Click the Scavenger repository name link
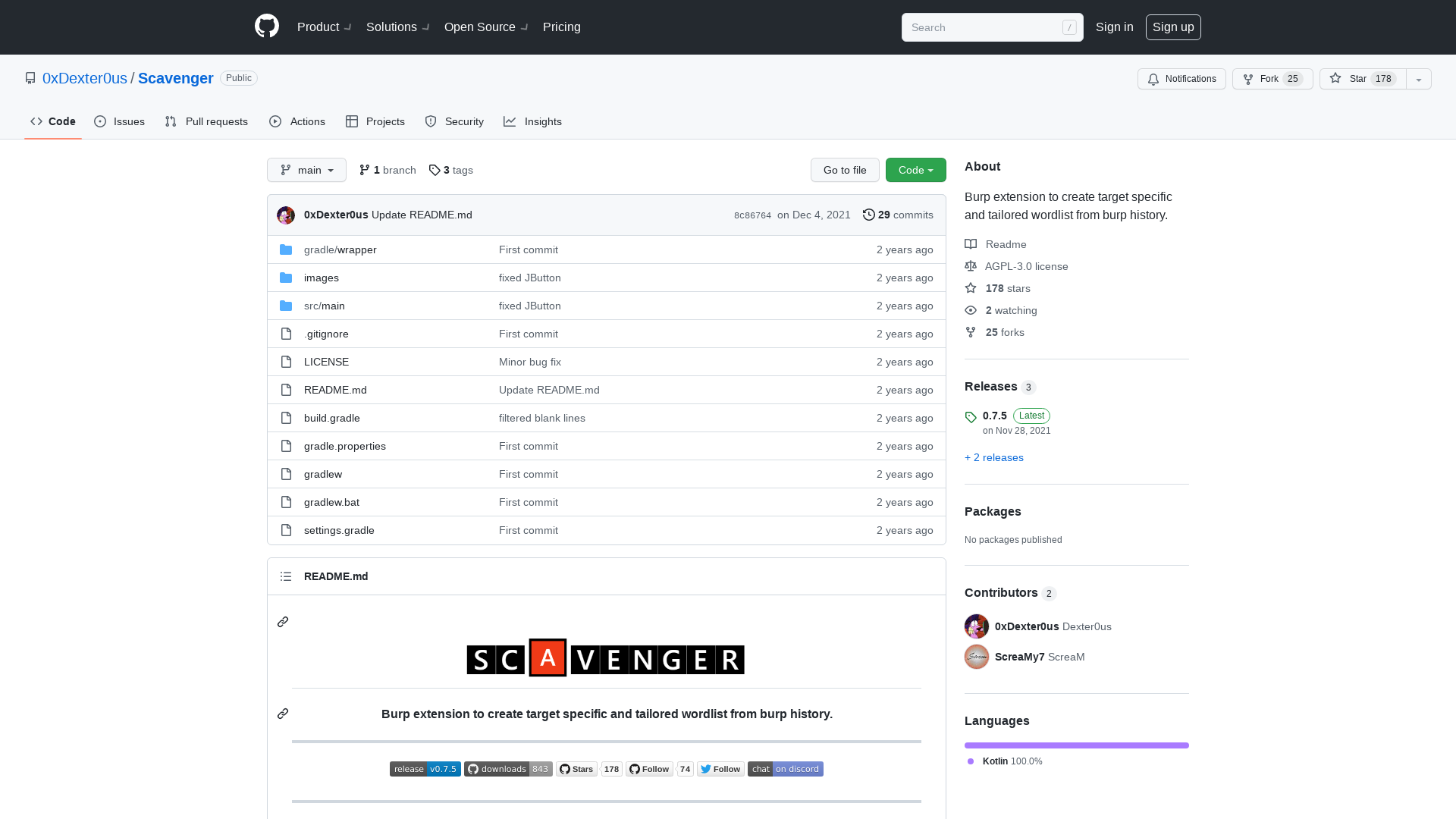Image resolution: width=1456 pixels, height=819 pixels. (176, 78)
